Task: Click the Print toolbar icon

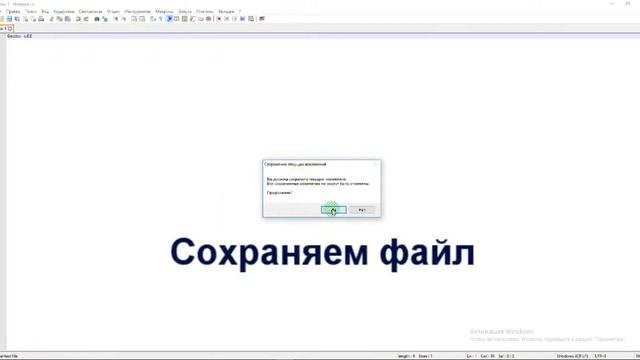Action: [41, 19]
